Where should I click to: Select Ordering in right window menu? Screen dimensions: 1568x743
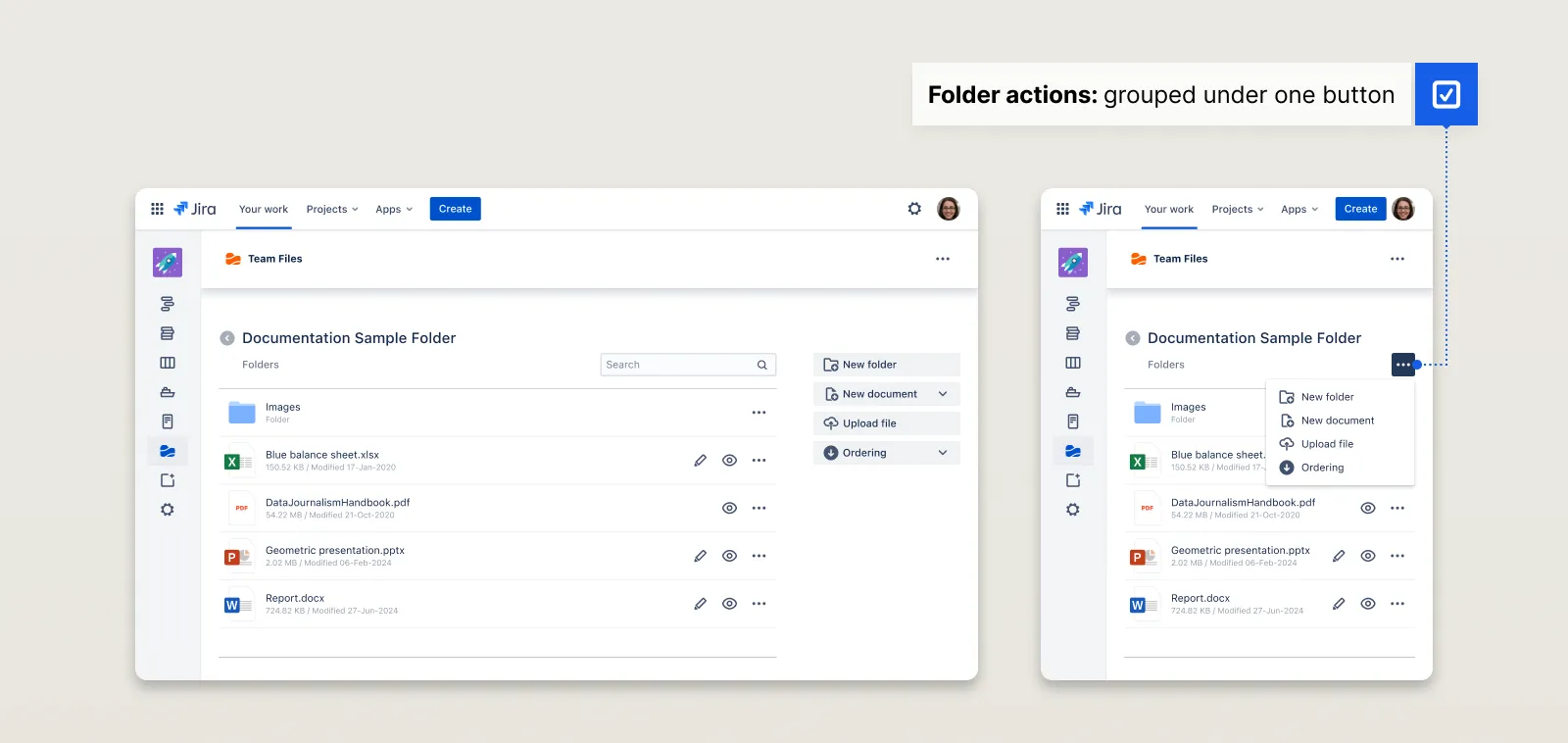click(1341, 468)
